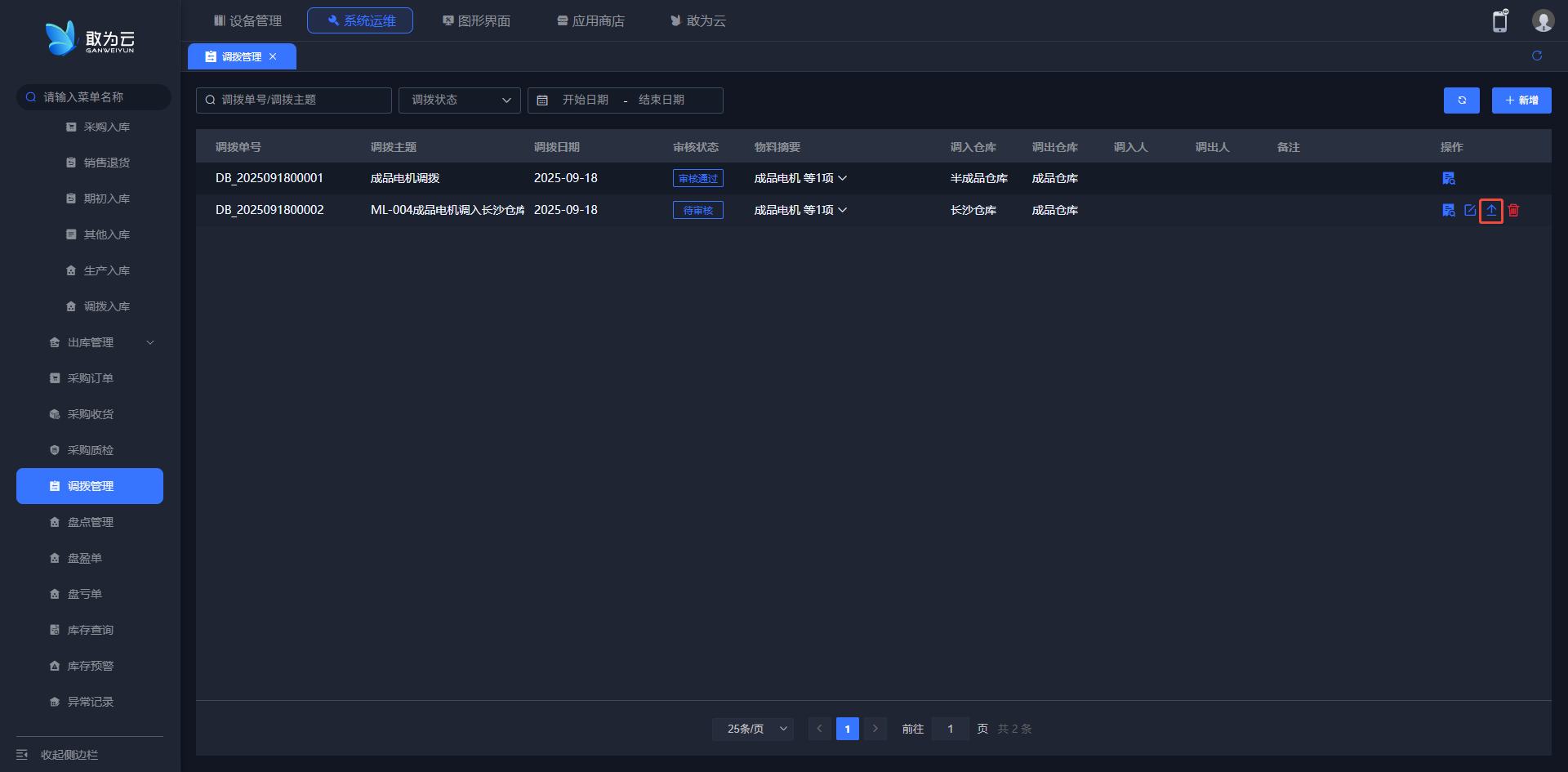Screen dimensions: 1568x772
Task: Switch to the 系统运维 top menu
Action: [x=360, y=20]
